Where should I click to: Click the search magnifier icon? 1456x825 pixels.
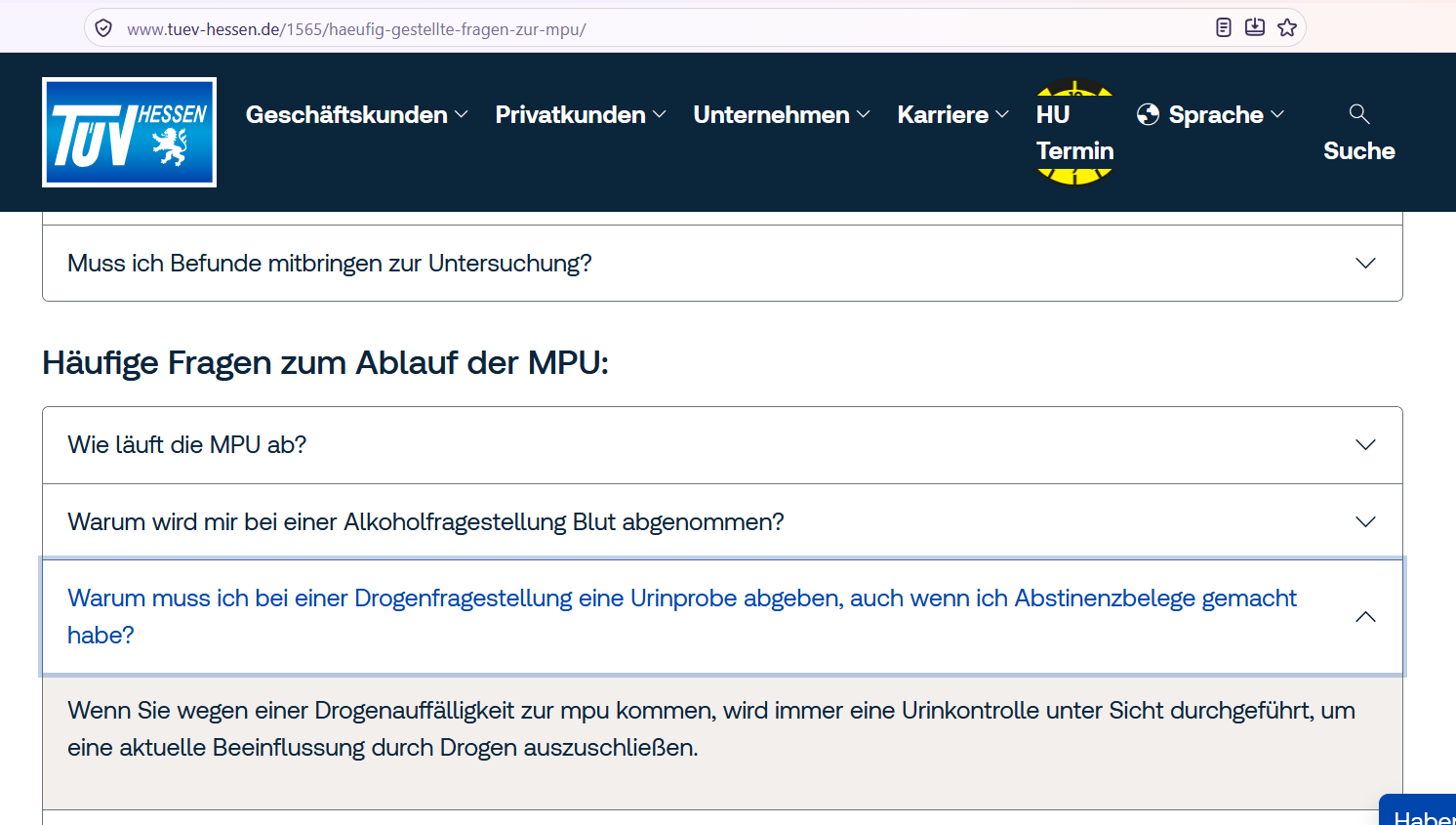(x=1359, y=114)
